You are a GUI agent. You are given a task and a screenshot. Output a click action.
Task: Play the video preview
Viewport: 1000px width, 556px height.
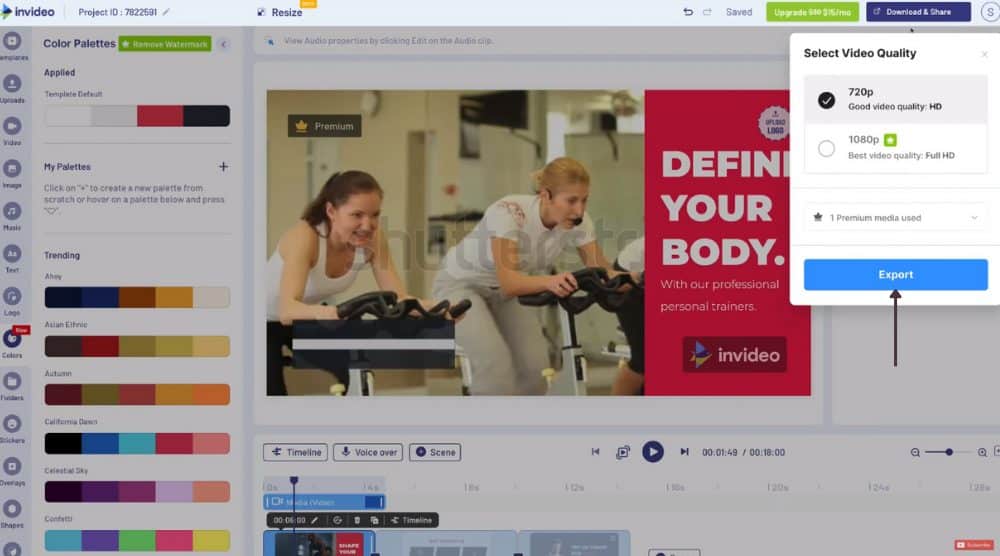click(652, 452)
